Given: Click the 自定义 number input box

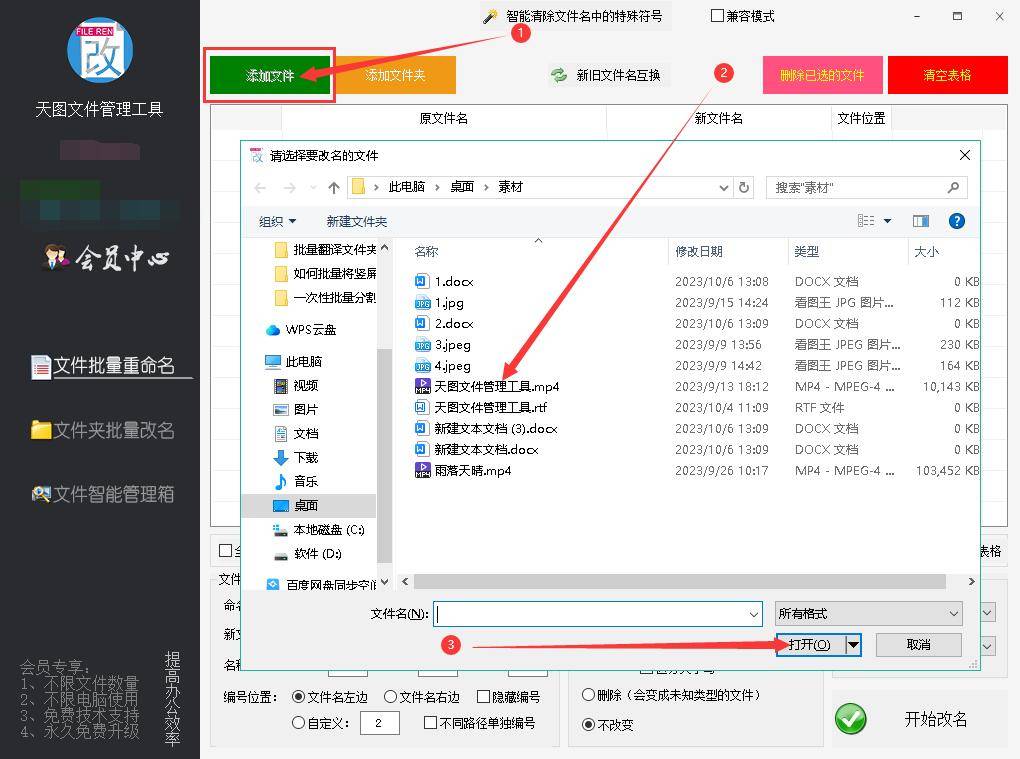Looking at the screenshot, I should [379, 723].
